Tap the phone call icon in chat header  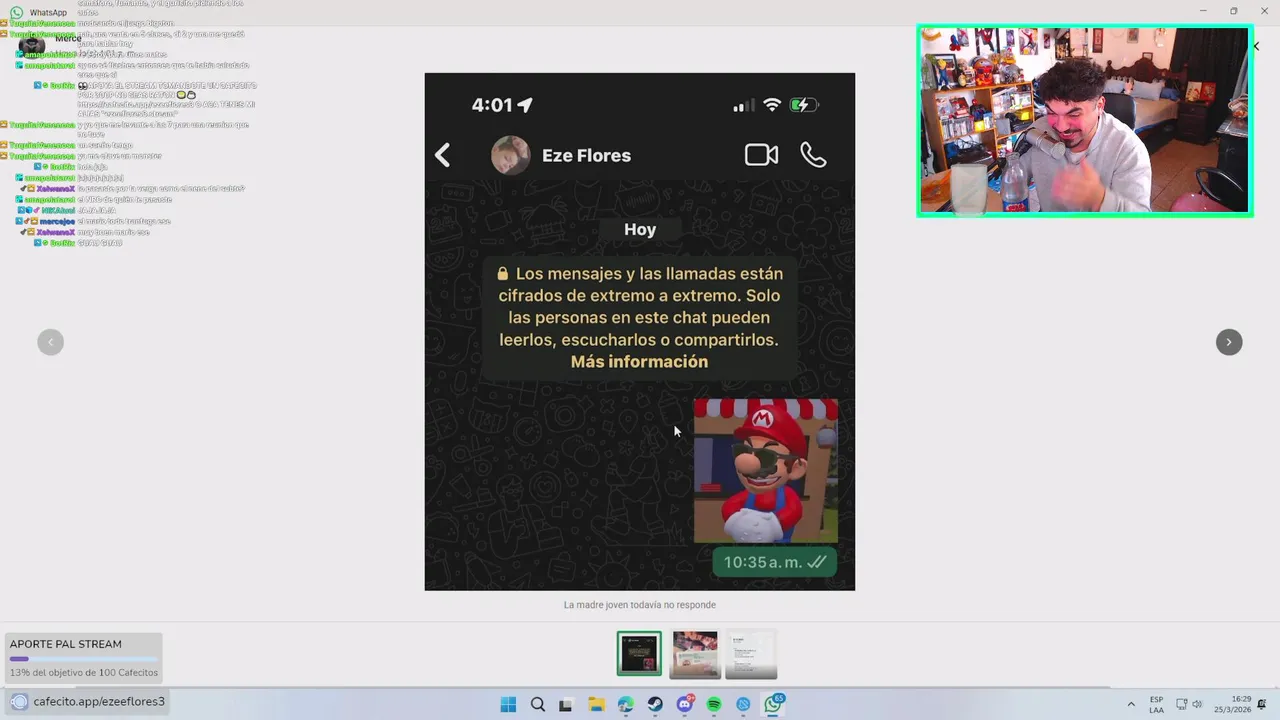pyautogui.click(x=813, y=155)
